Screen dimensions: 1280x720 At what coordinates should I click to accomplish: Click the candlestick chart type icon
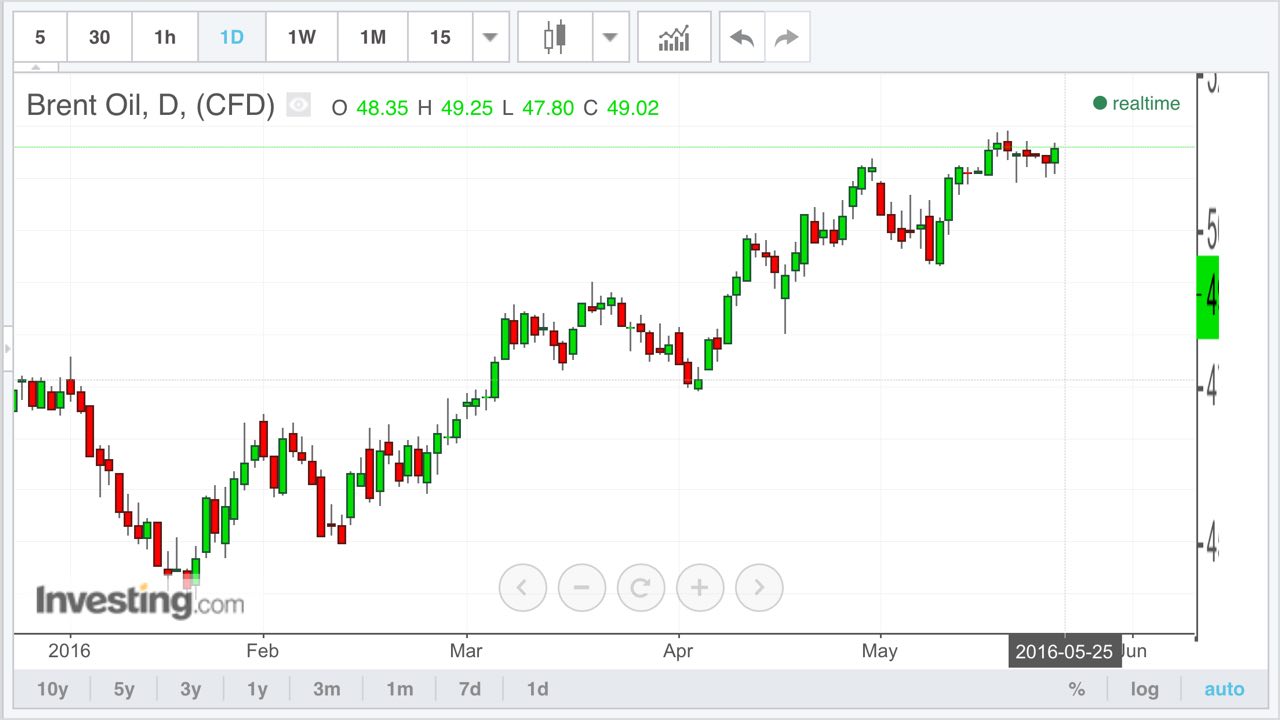click(555, 37)
